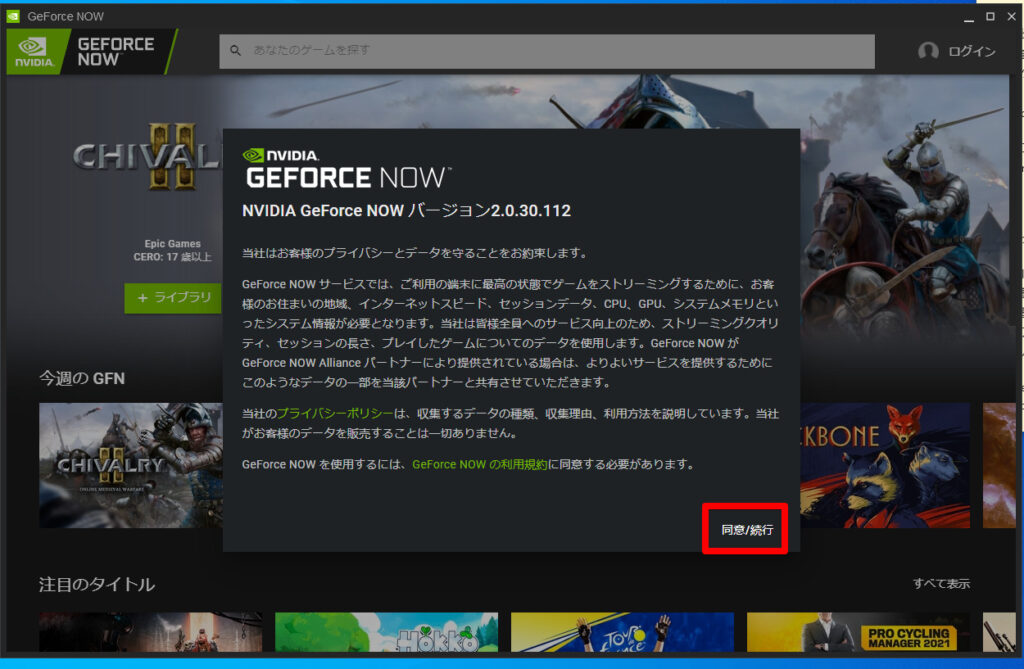Click the 注目のタイトル section heading
Viewport: 1024px width, 669px height.
coord(97,584)
